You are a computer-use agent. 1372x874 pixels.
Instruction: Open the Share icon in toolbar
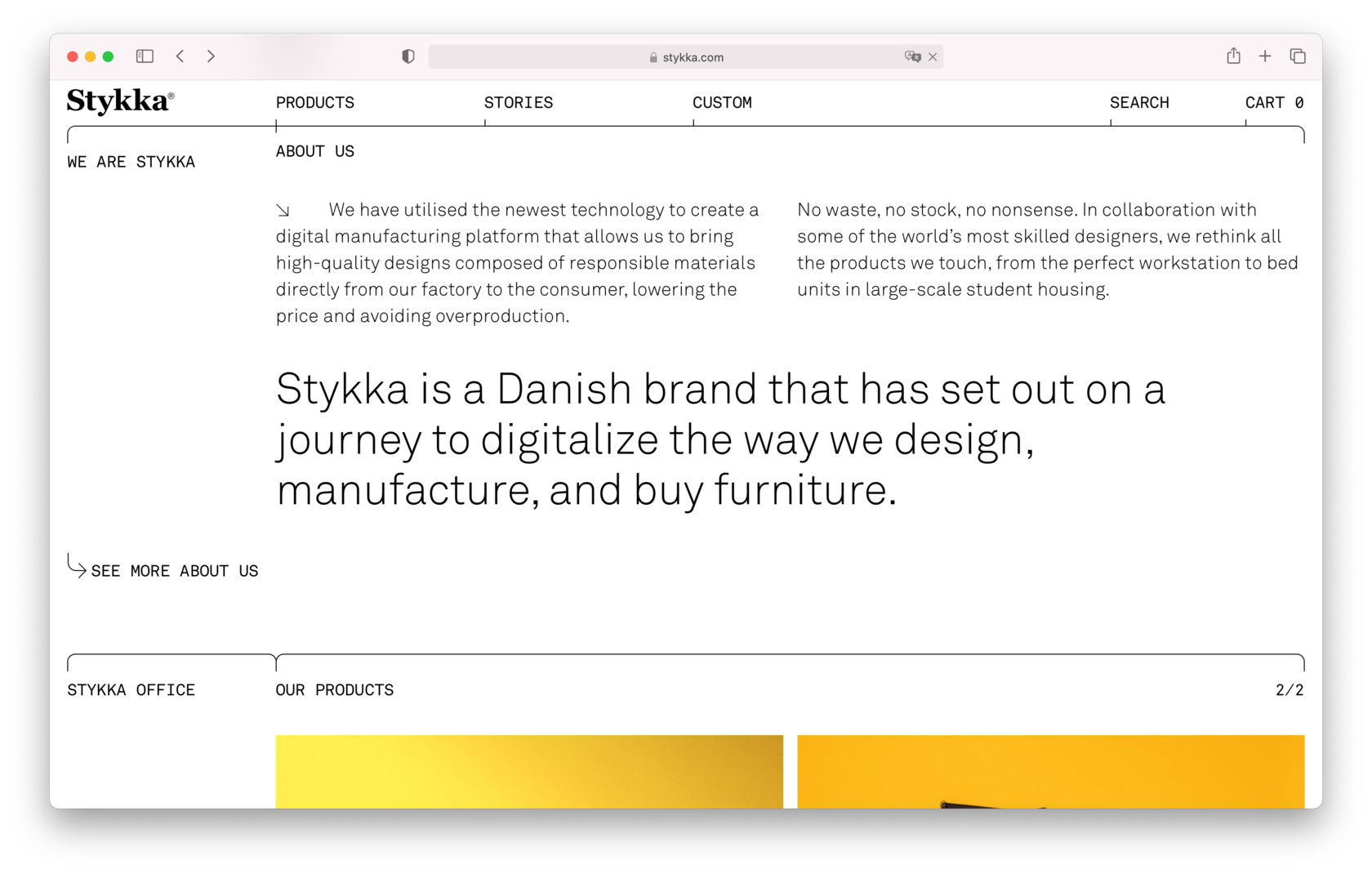1233,56
